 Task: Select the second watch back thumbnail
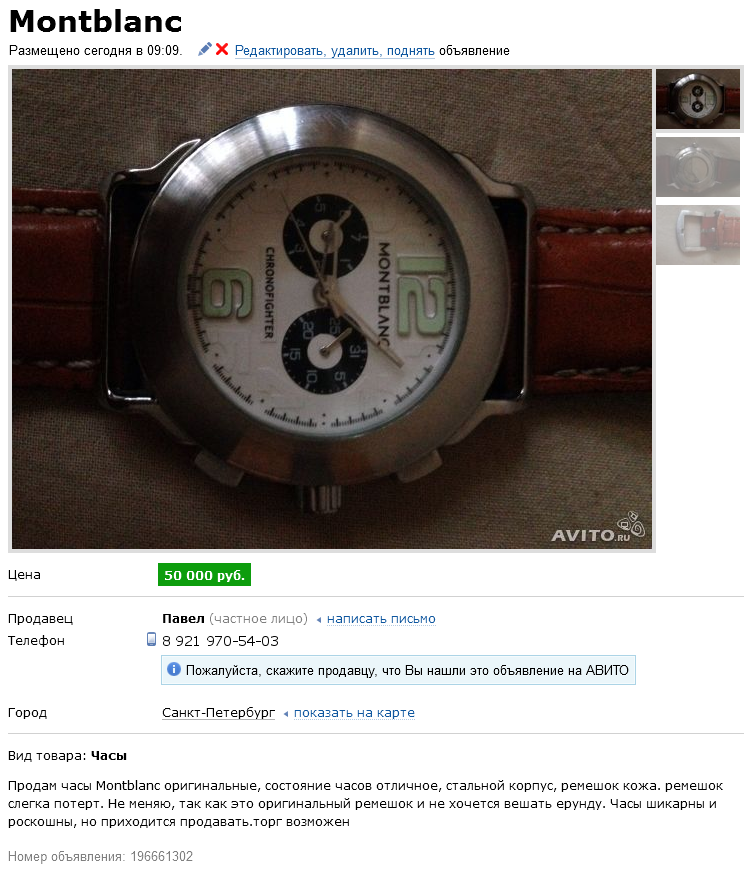698,167
